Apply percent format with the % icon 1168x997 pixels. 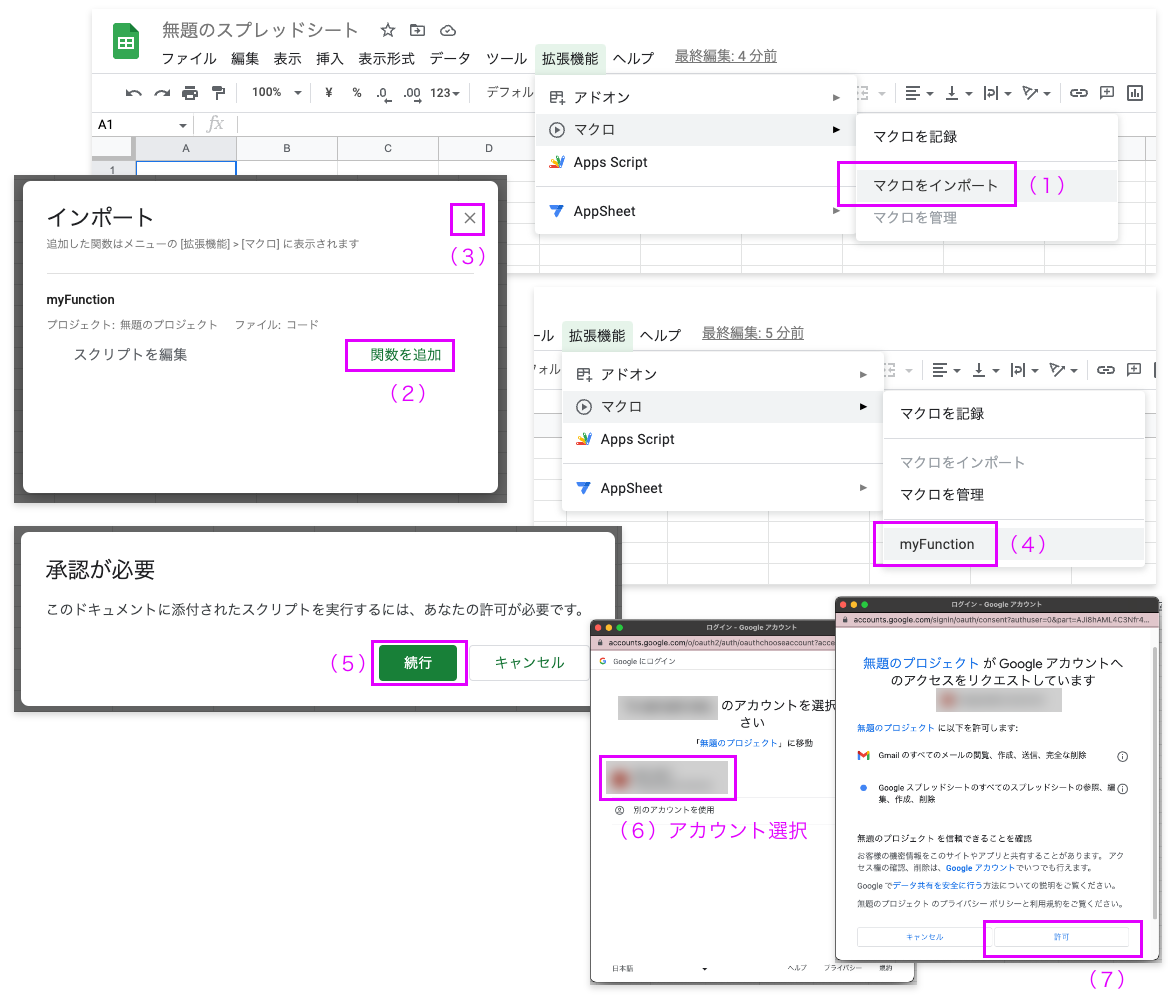pos(356,92)
